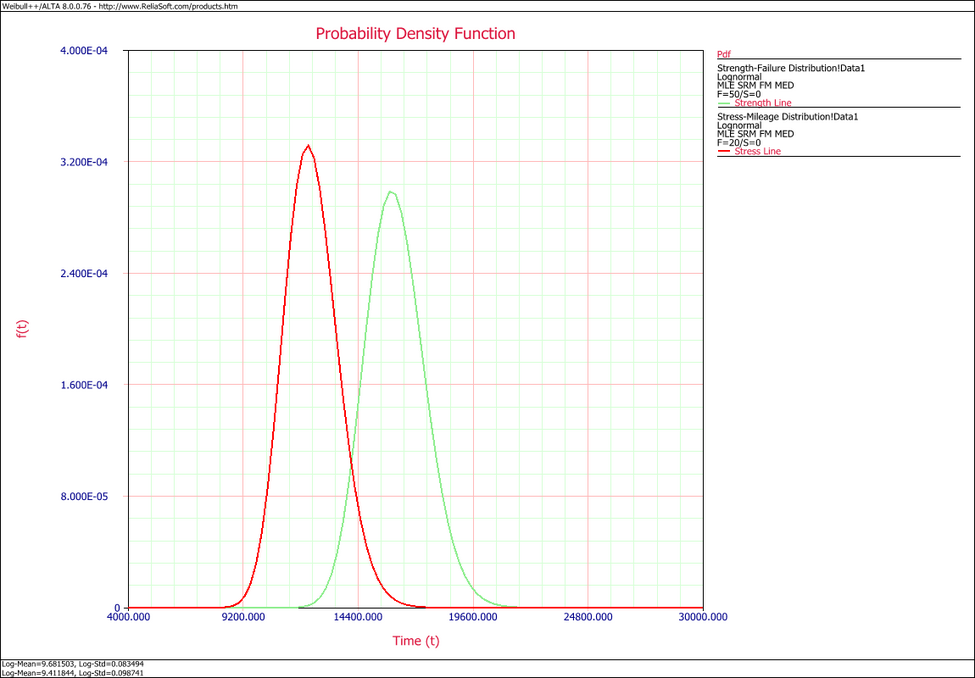Click 'Strength-Failure Distribution!Data1' legend entry
The image size is (975, 678).
(x=791, y=68)
